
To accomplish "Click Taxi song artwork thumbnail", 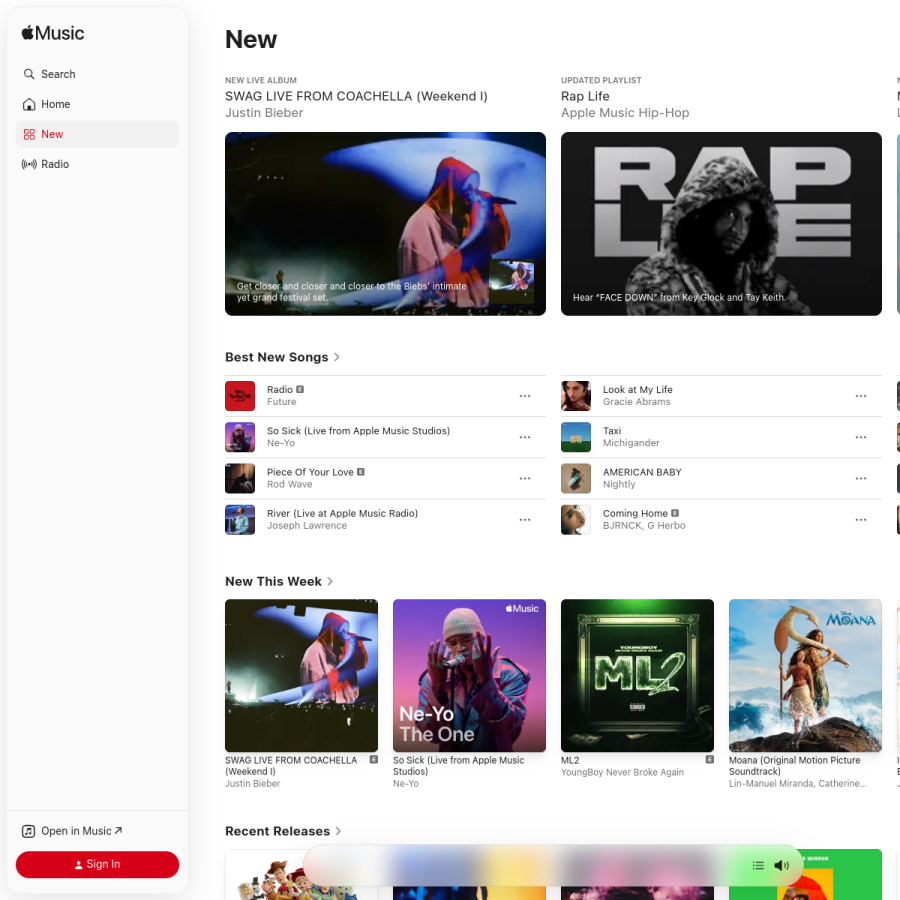I will tap(576, 437).
